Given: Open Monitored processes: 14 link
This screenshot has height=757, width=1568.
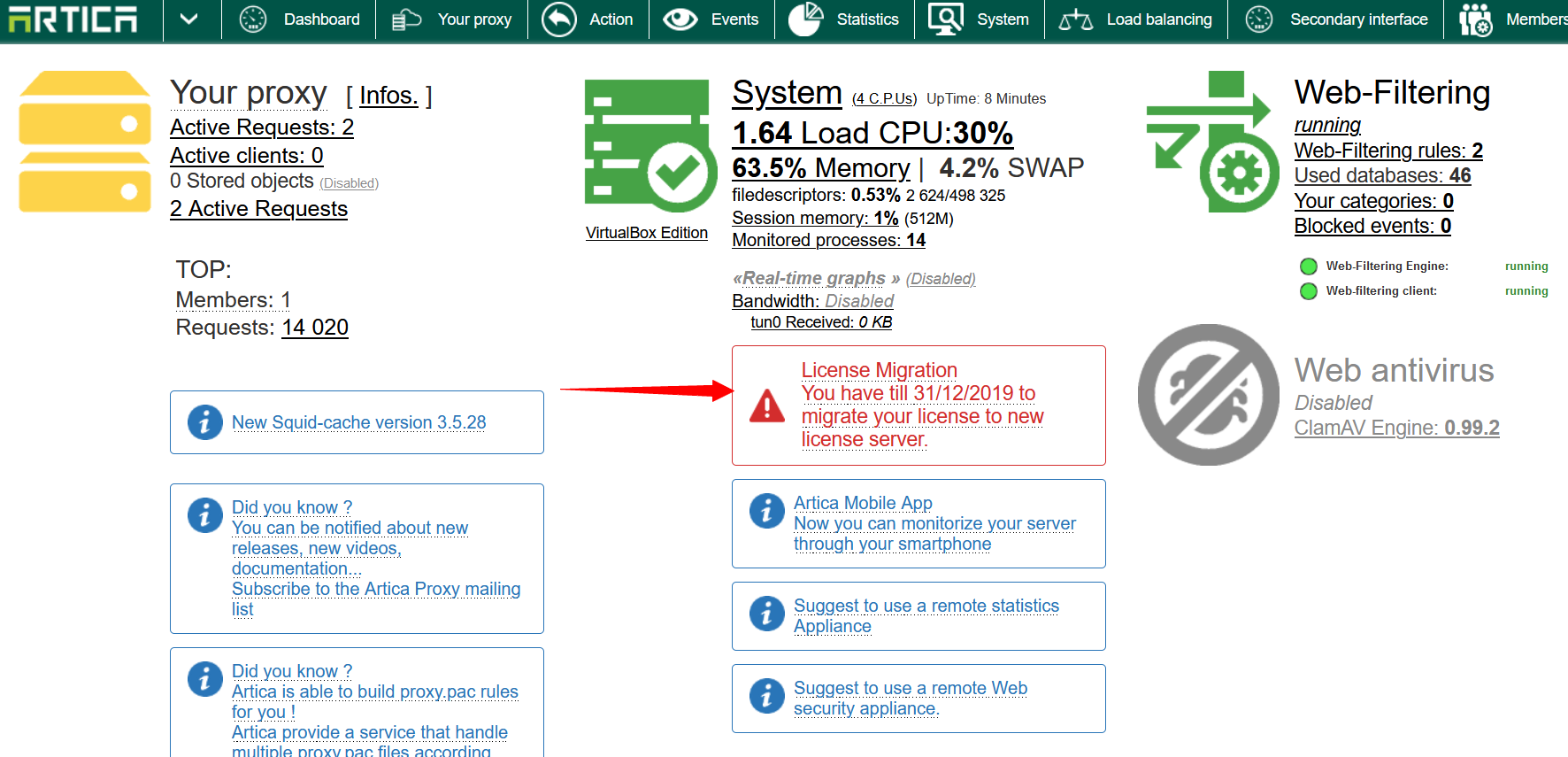Looking at the screenshot, I should coord(829,240).
